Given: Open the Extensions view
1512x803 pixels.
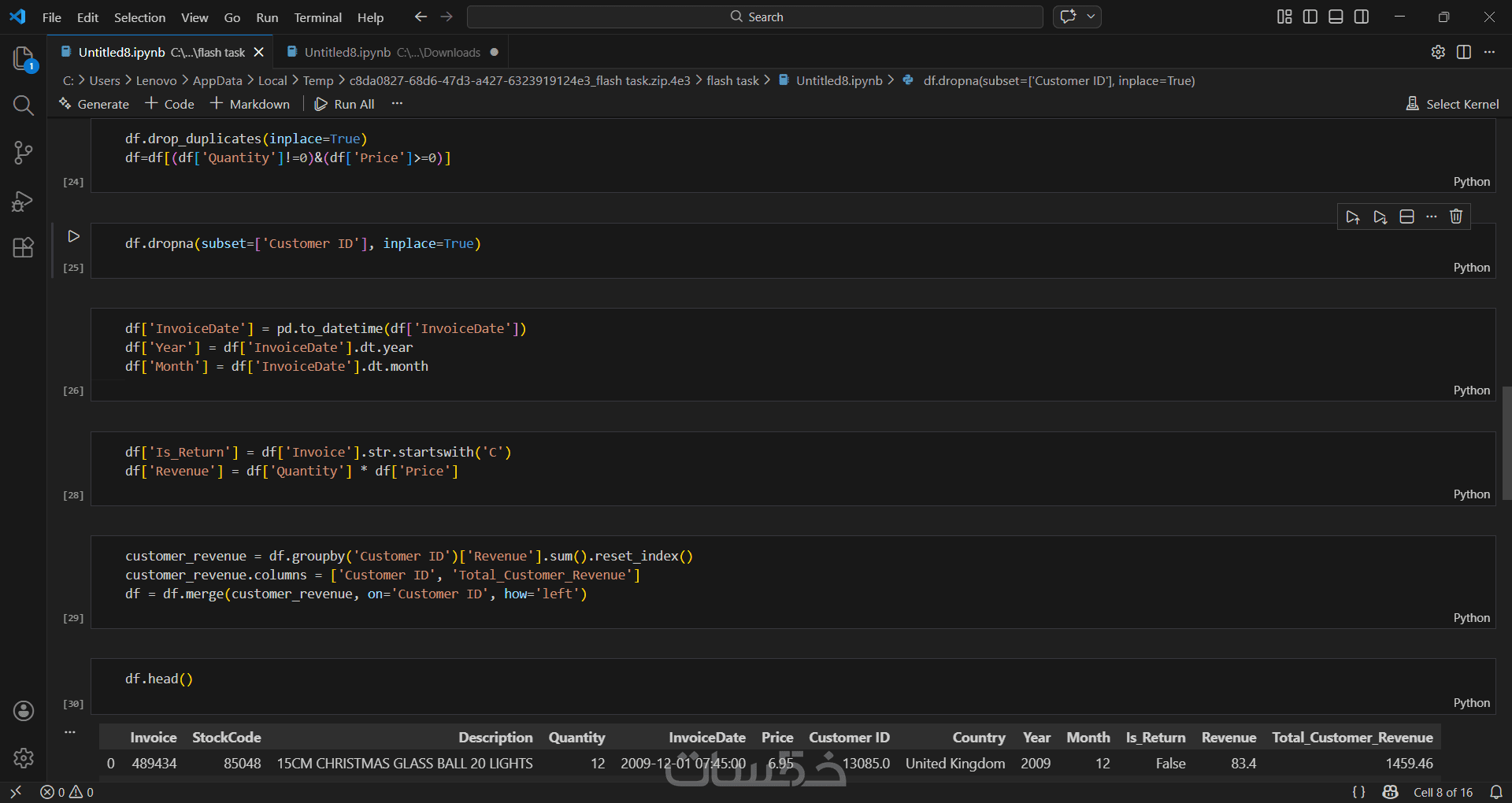Looking at the screenshot, I should [23, 248].
